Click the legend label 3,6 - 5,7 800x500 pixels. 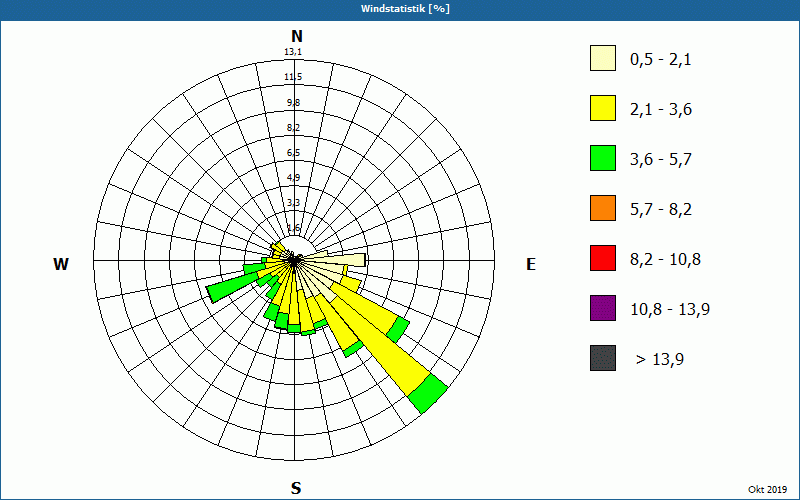point(661,160)
